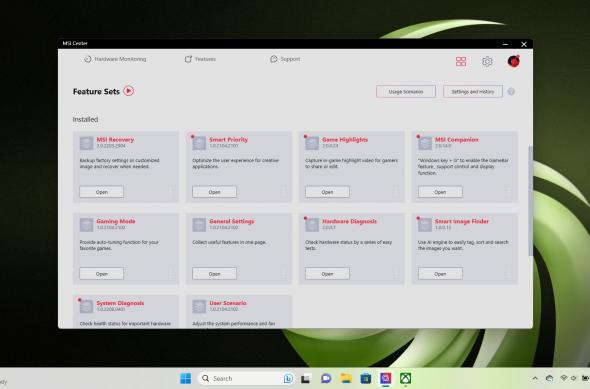
Task: Click the Smart Priority title
Action: point(228,140)
